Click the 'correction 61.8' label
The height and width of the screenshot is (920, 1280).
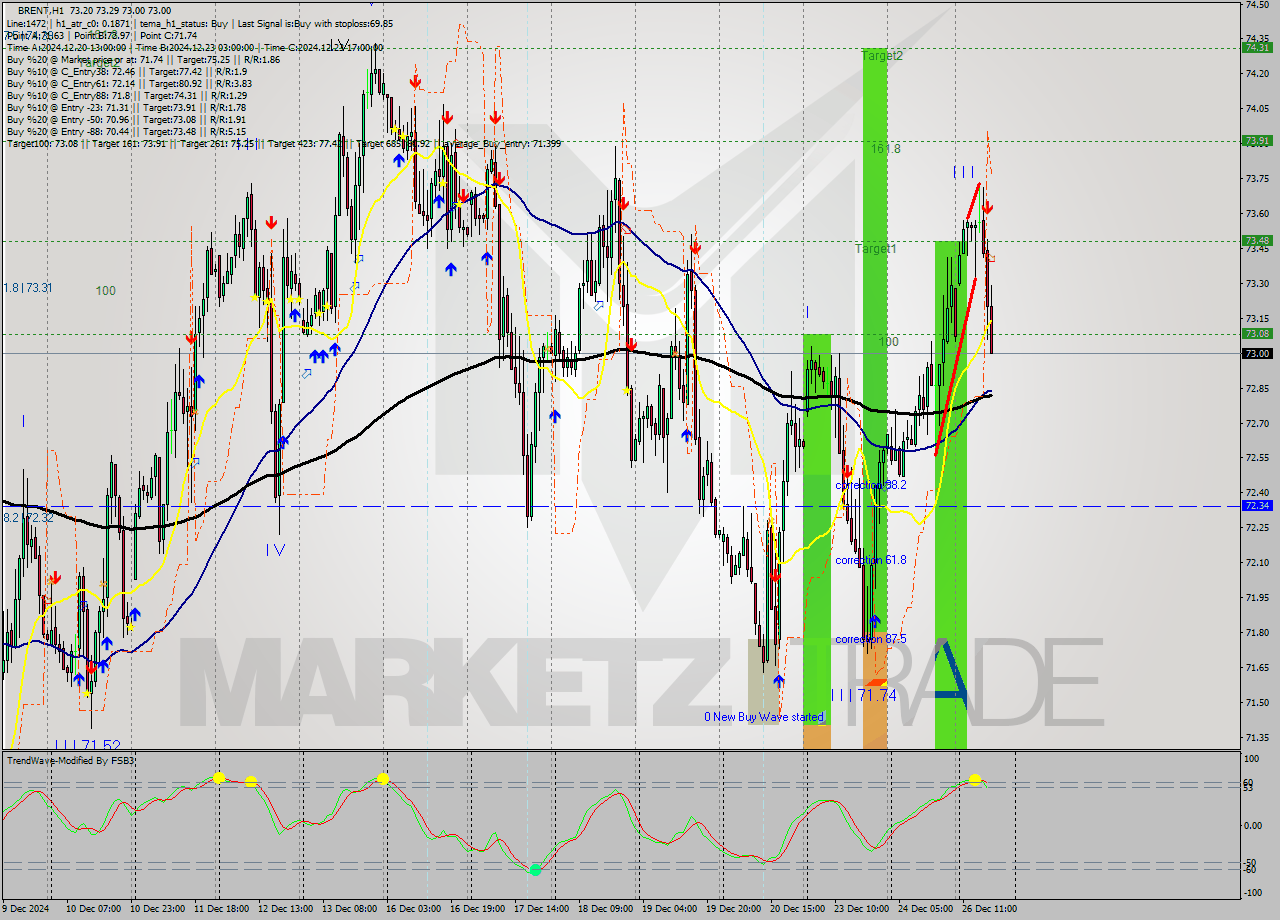tap(871, 560)
